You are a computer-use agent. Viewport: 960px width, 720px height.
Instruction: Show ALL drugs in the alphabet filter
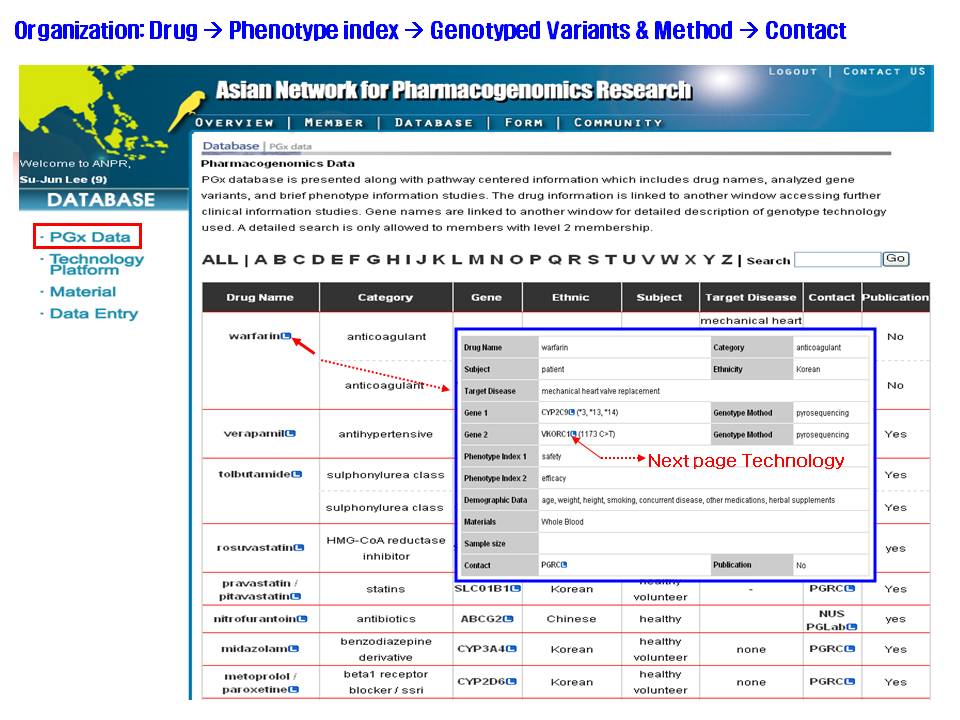pyautogui.click(x=220, y=260)
